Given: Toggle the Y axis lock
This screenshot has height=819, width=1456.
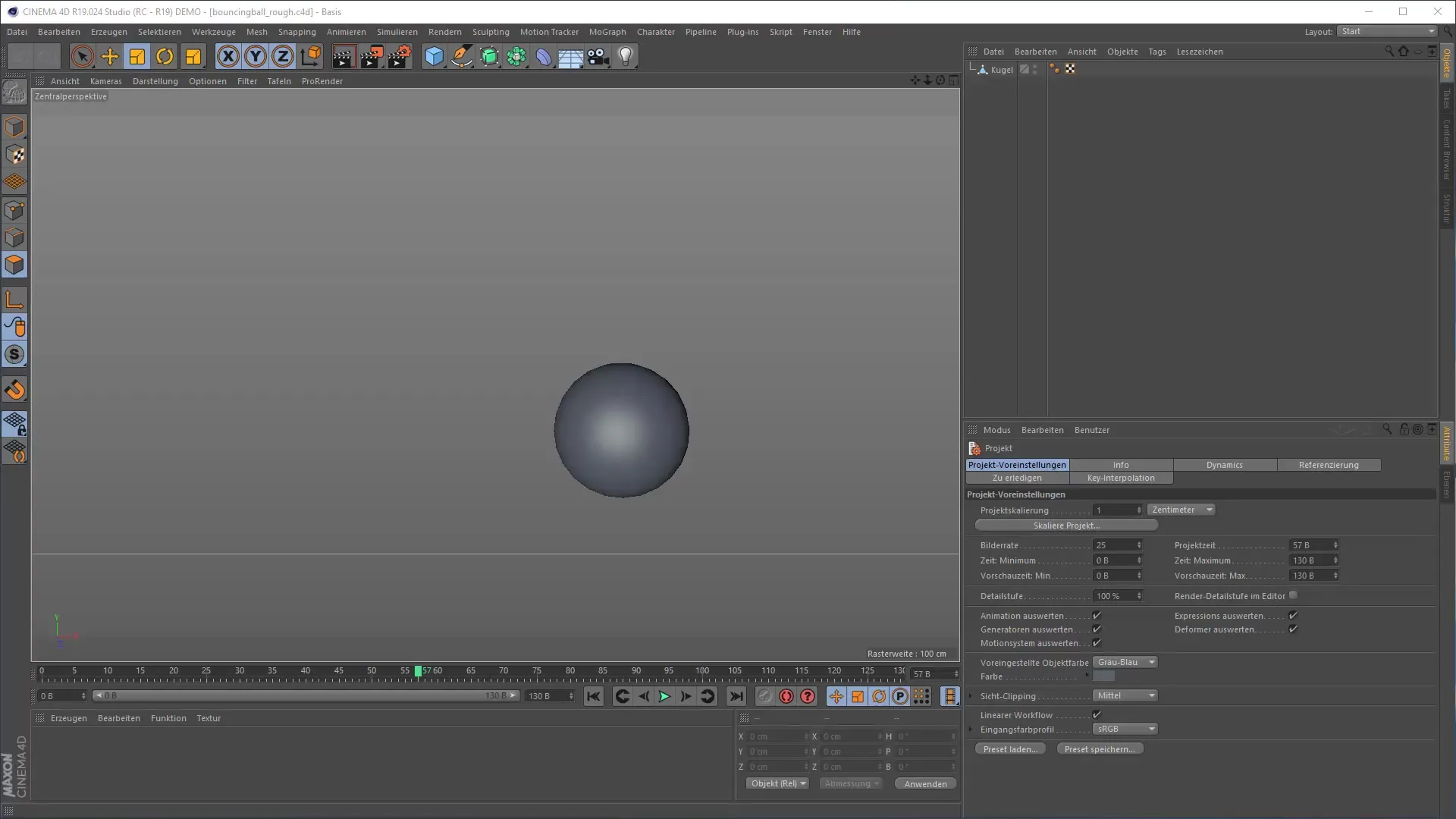Looking at the screenshot, I should [x=256, y=56].
